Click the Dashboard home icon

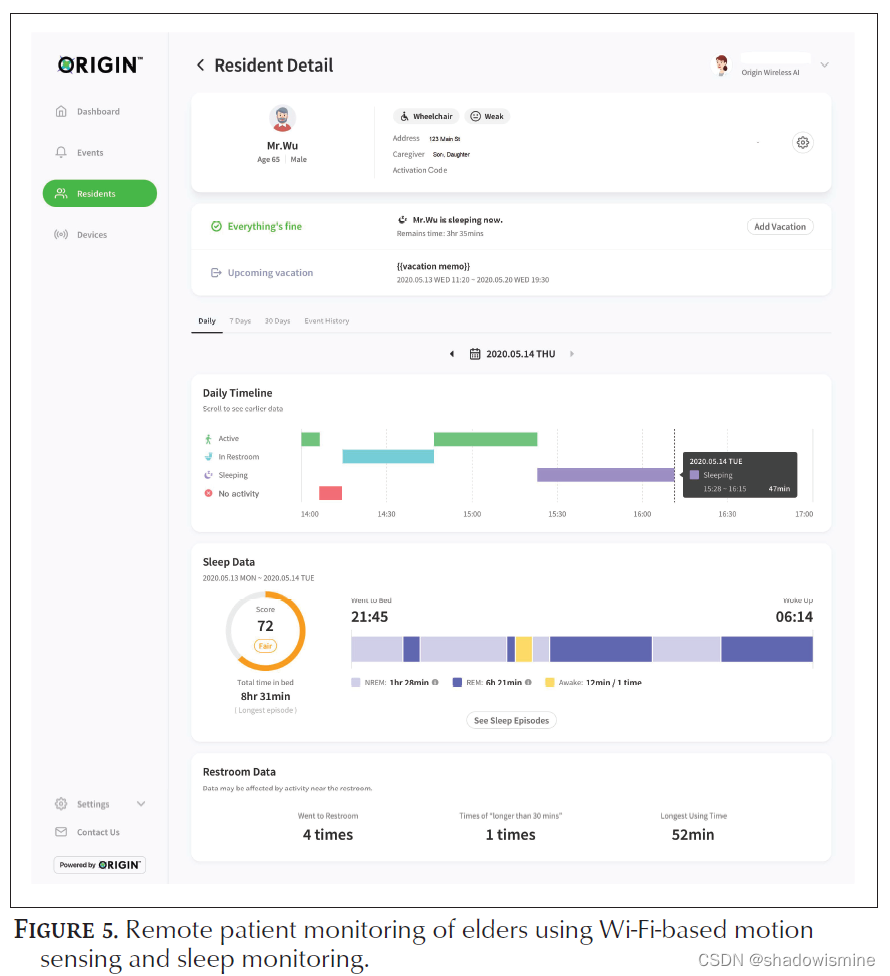(61, 111)
